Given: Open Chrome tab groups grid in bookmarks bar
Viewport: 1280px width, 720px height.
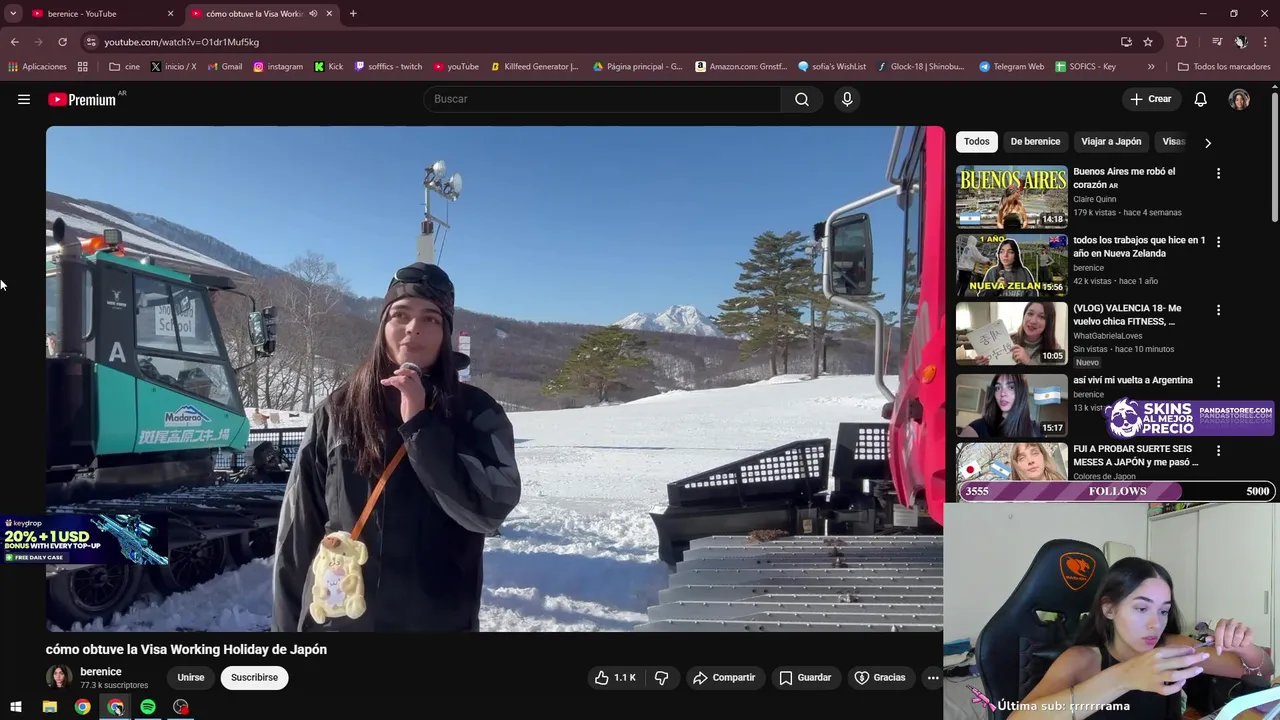Looking at the screenshot, I should point(83,67).
